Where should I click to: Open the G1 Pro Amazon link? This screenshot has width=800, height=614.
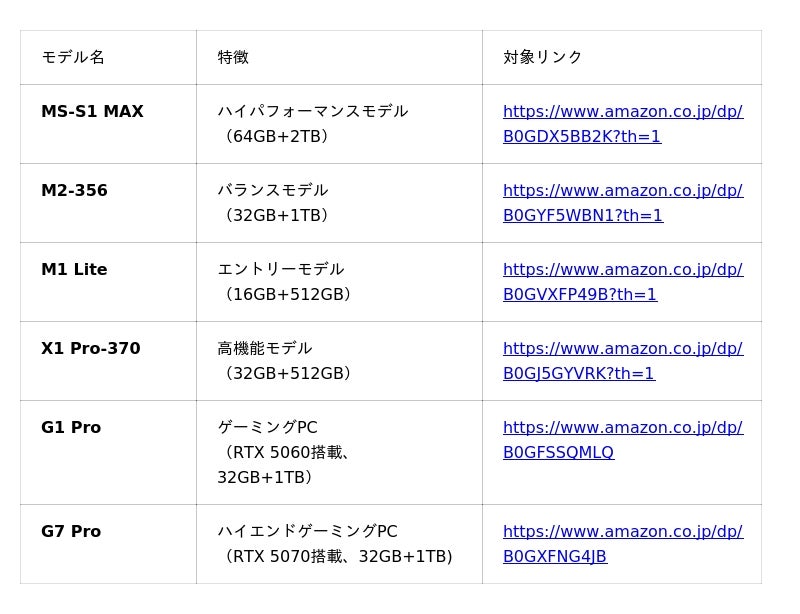623,440
